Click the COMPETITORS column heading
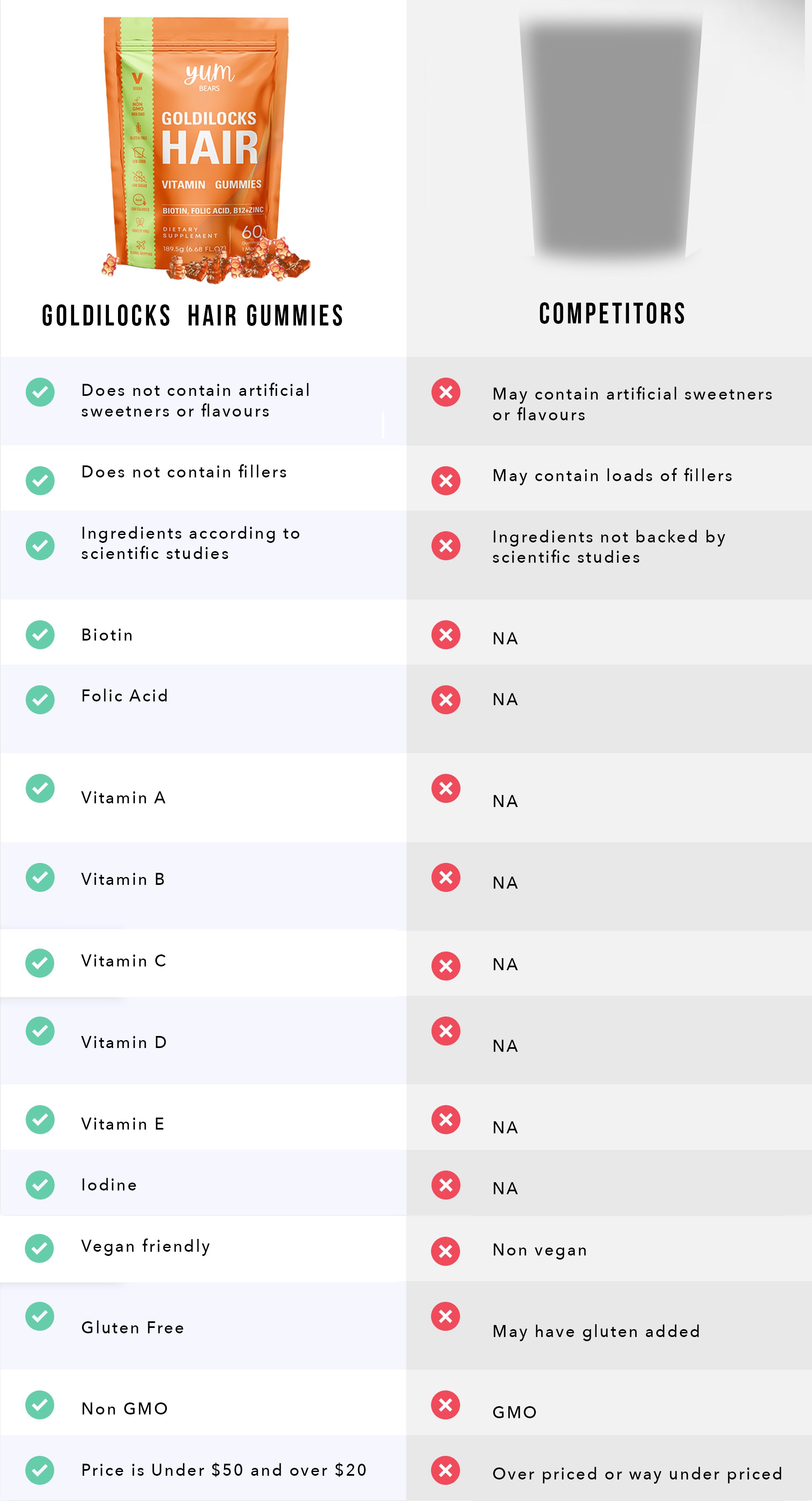The height and width of the screenshot is (1501, 812). tap(612, 313)
